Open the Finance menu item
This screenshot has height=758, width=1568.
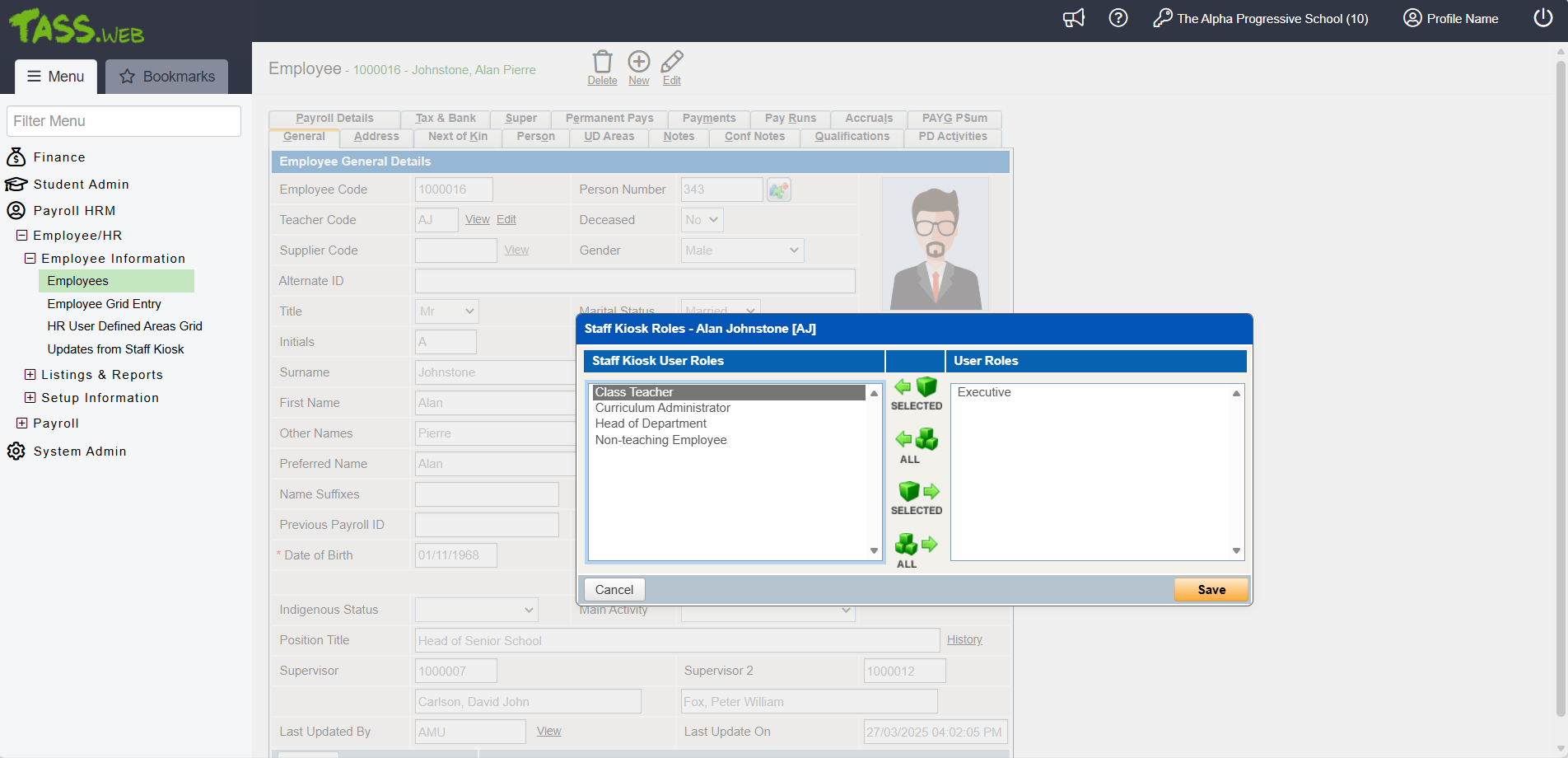click(59, 157)
